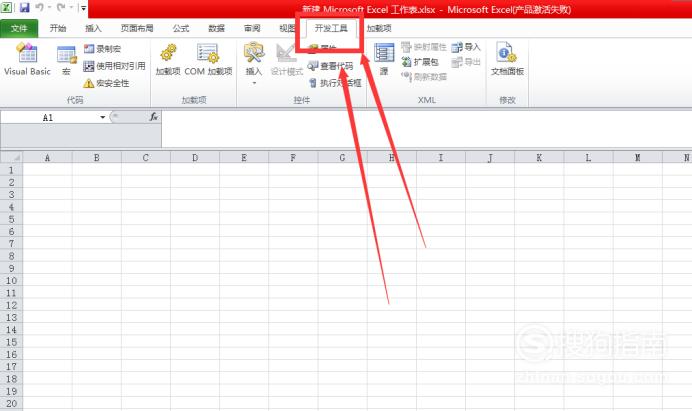The width and height of the screenshot is (692, 411).
Task: Click the select-all corner of the sheet
Action: (x=11, y=157)
